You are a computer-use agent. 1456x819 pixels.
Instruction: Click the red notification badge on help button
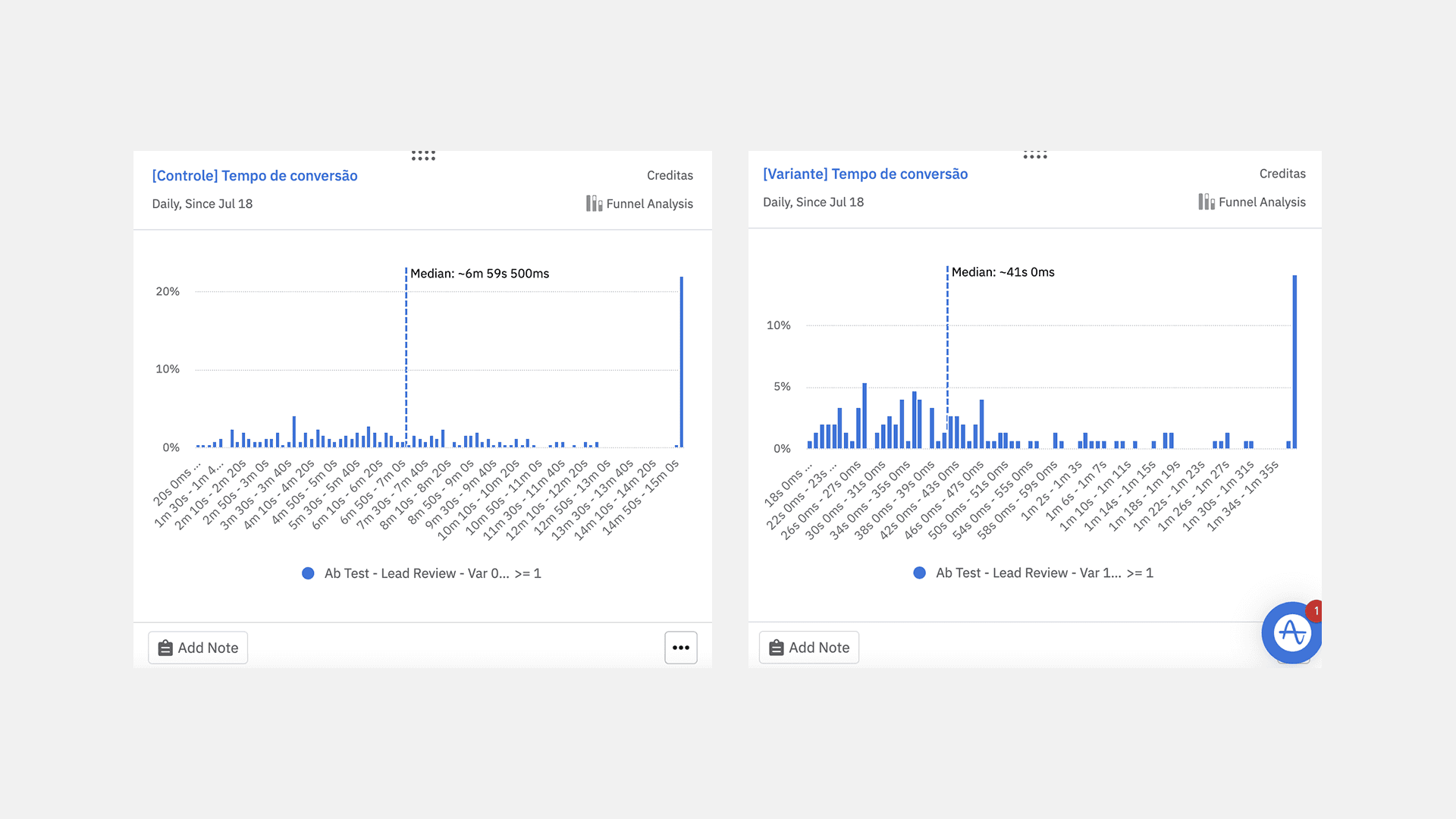pos(1316,610)
